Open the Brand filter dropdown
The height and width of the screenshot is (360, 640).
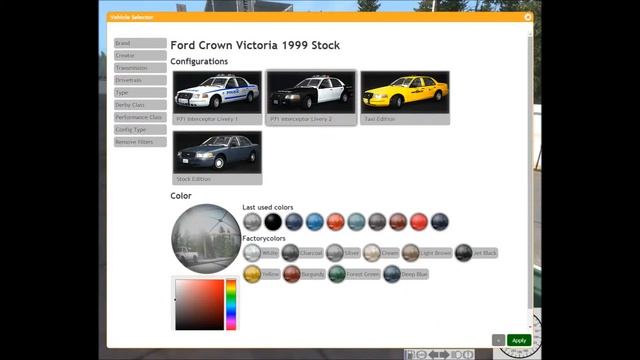(140, 43)
